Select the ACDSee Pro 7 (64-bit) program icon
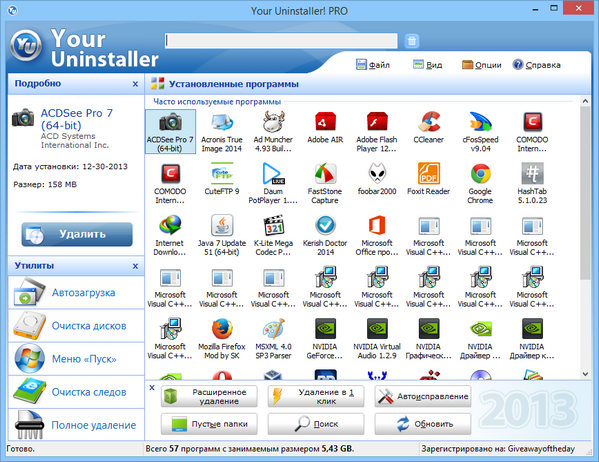The image size is (599, 462). (x=170, y=131)
